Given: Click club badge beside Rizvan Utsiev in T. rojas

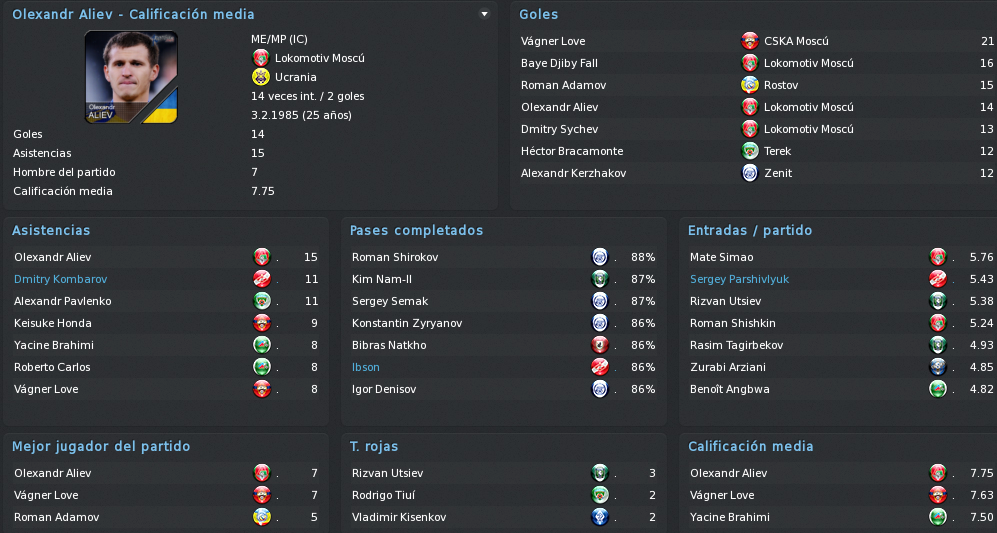Looking at the screenshot, I should (600, 473).
